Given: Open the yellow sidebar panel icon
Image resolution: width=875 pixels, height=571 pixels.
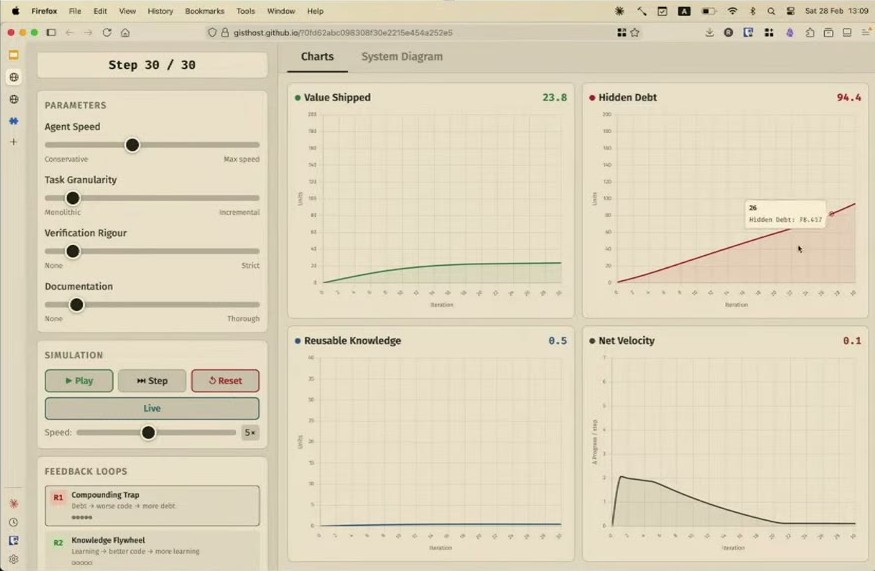Looking at the screenshot, I should tap(13, 55).
